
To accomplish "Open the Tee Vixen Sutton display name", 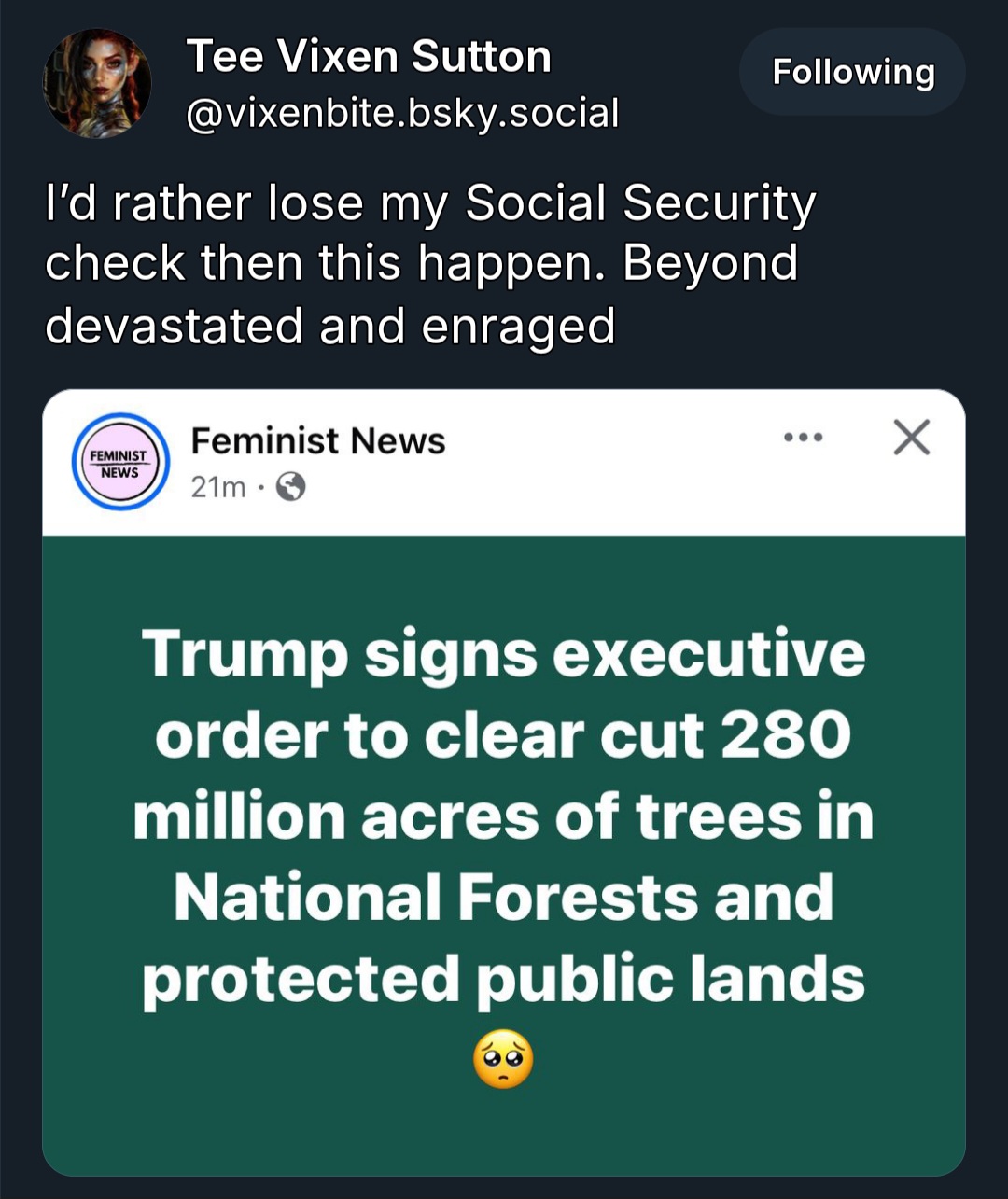I will coord(369,57).
